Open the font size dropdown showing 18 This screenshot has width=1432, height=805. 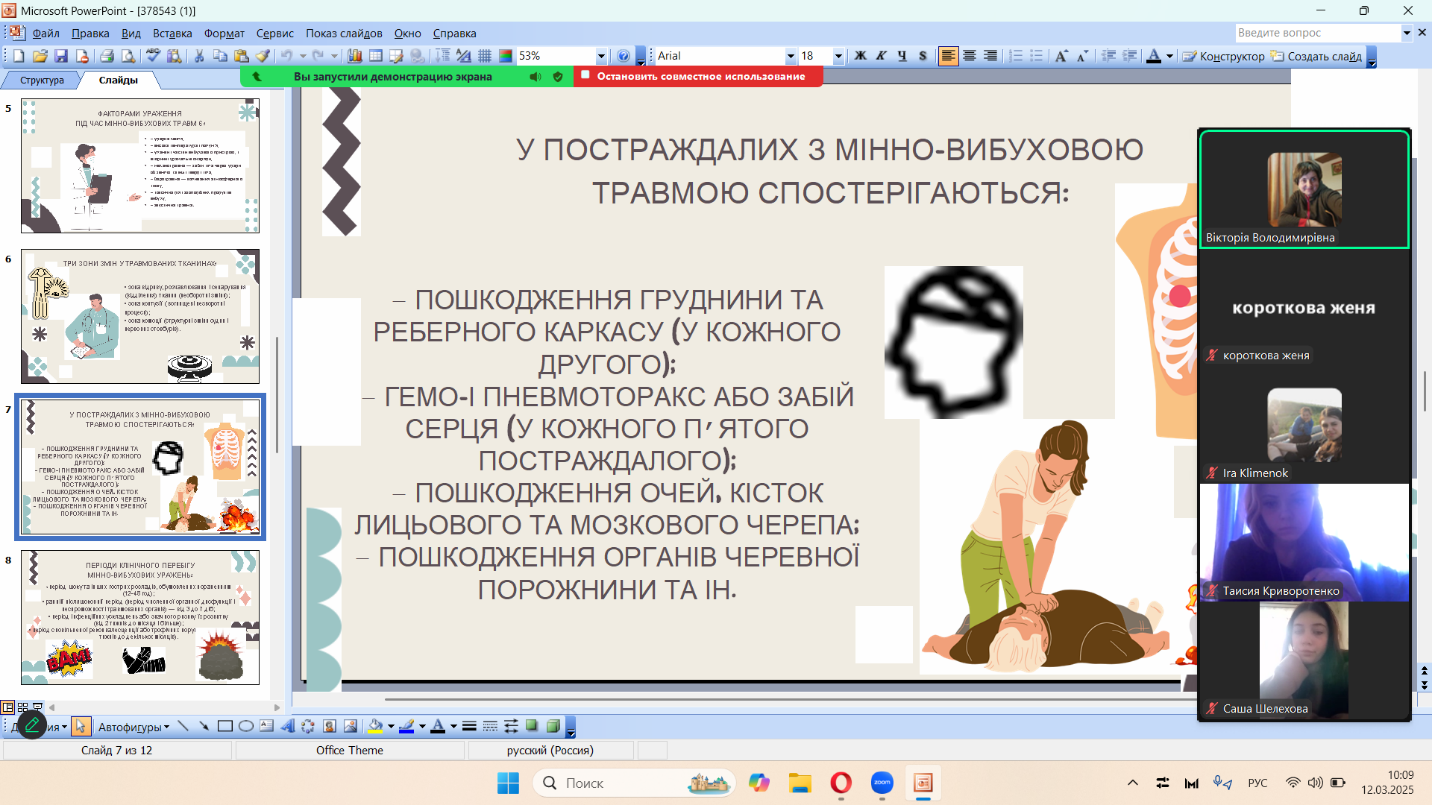838,56
